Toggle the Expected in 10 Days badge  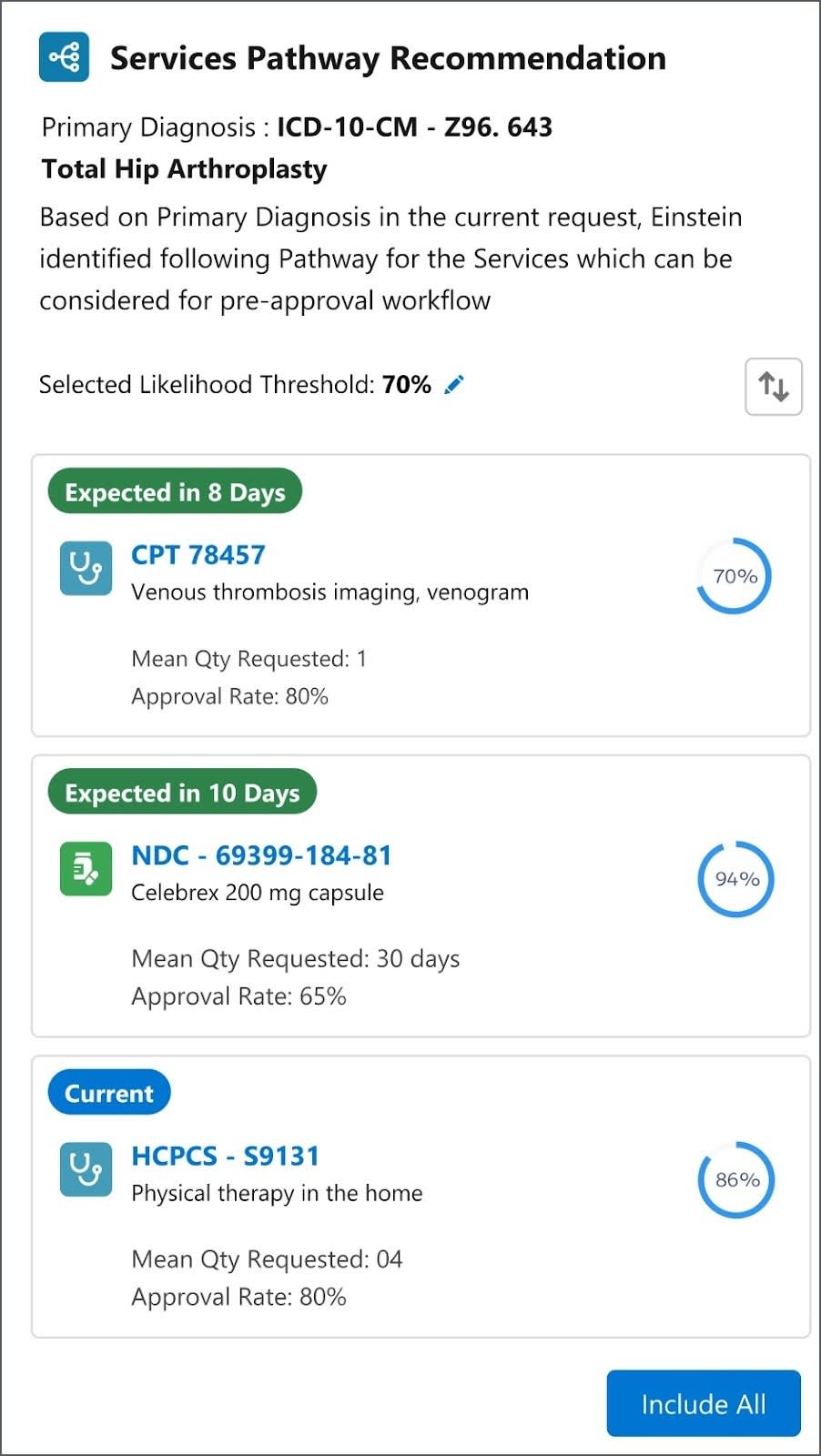pyautogui.click(x=182, y=793)
